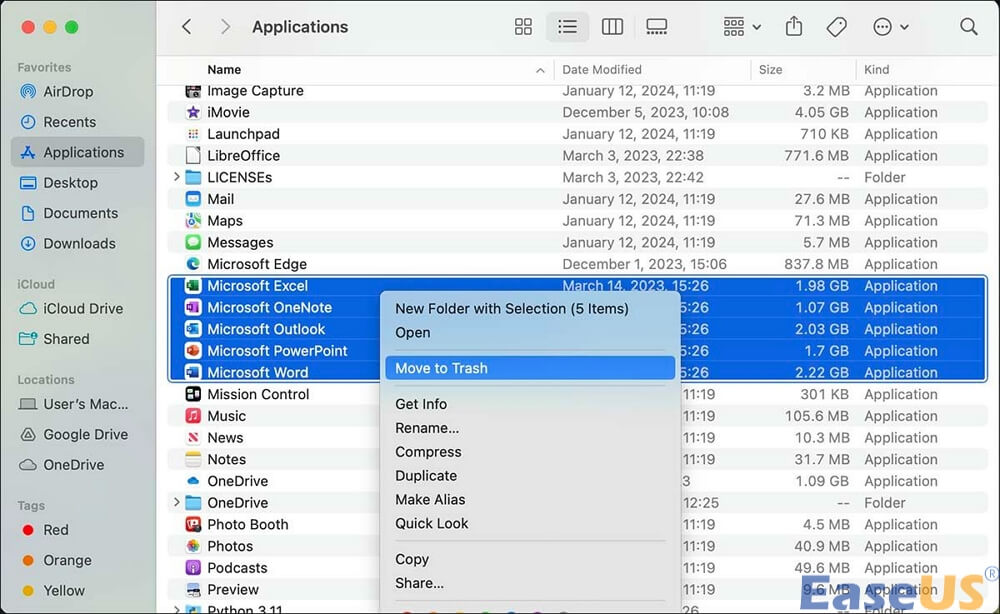Select list view toggle in toolbar

(567, 27)
